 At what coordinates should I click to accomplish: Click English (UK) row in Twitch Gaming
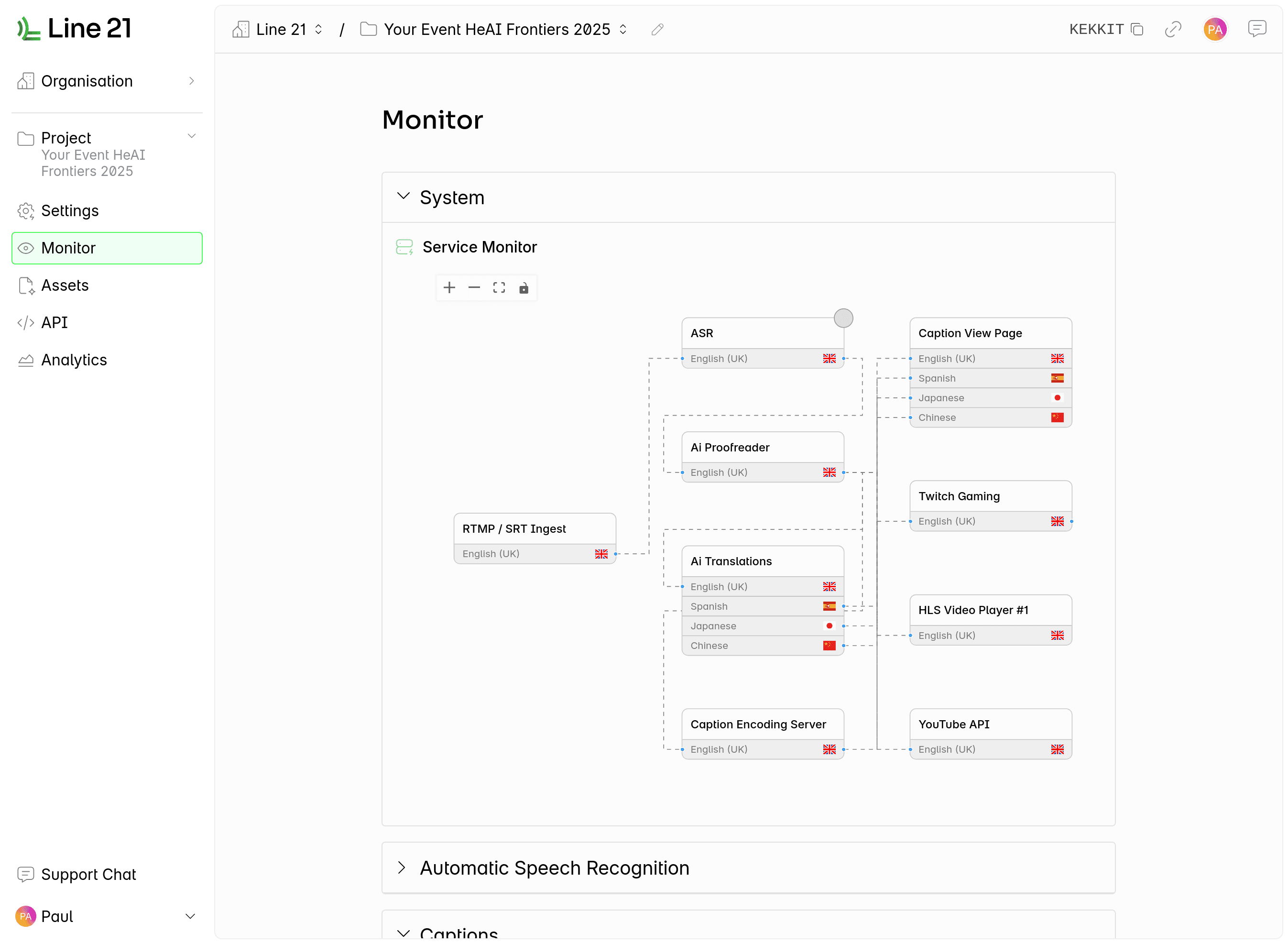[x=991, y=521]
